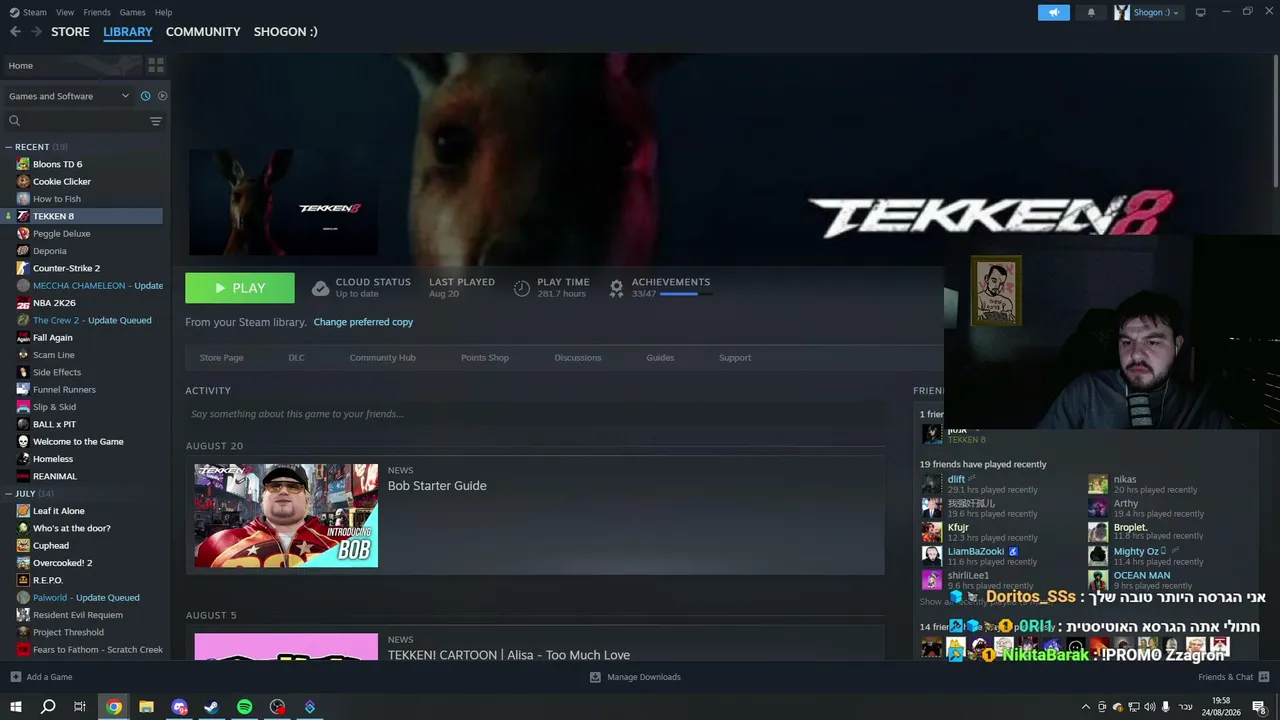Select Counter-Strike 2 in the library
This screenshot has width=1280, height=720.
coord(66,268)
